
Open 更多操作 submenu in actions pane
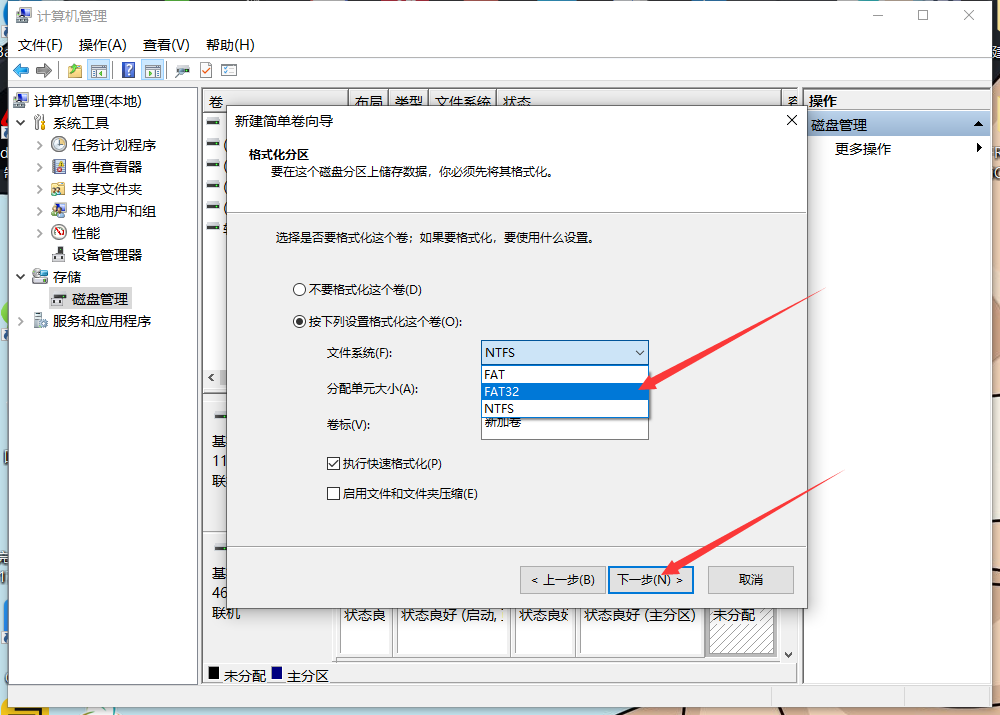point(899,149)
